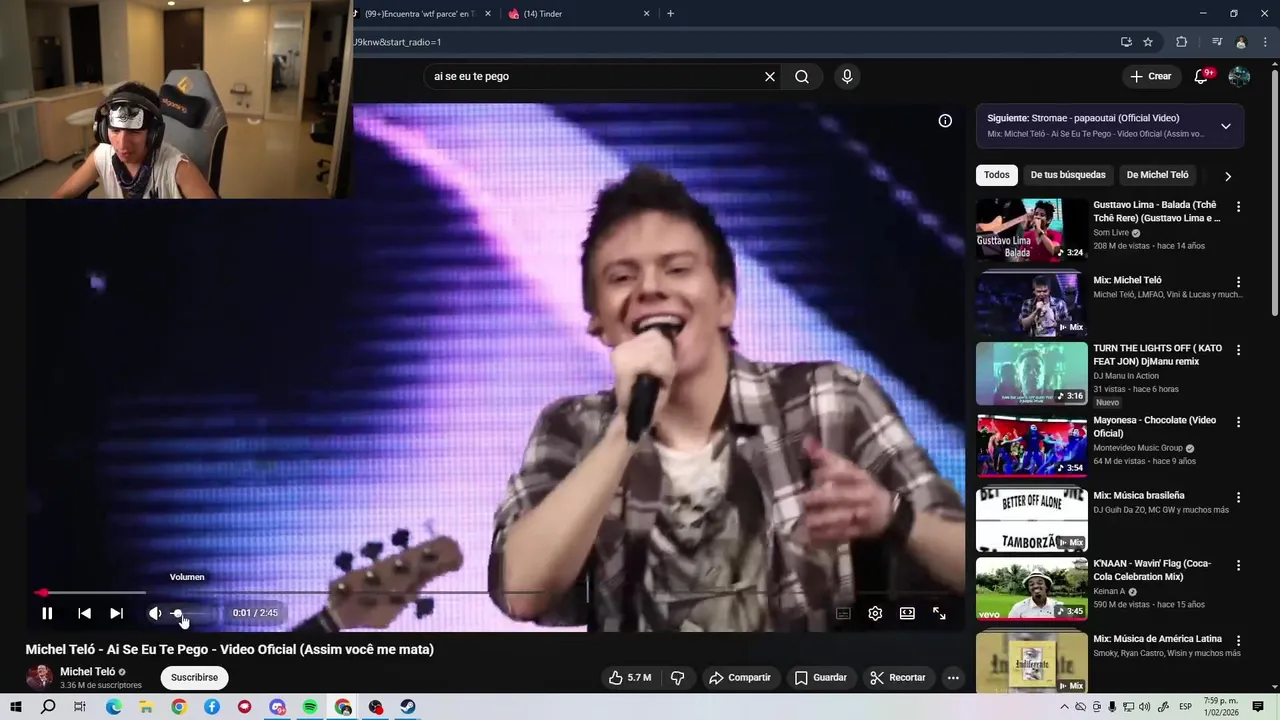The width and height of the screenshot is (1280, 720).
Task: Open a new browser tab
Action: pyautogui.click(x=670, y=14)
